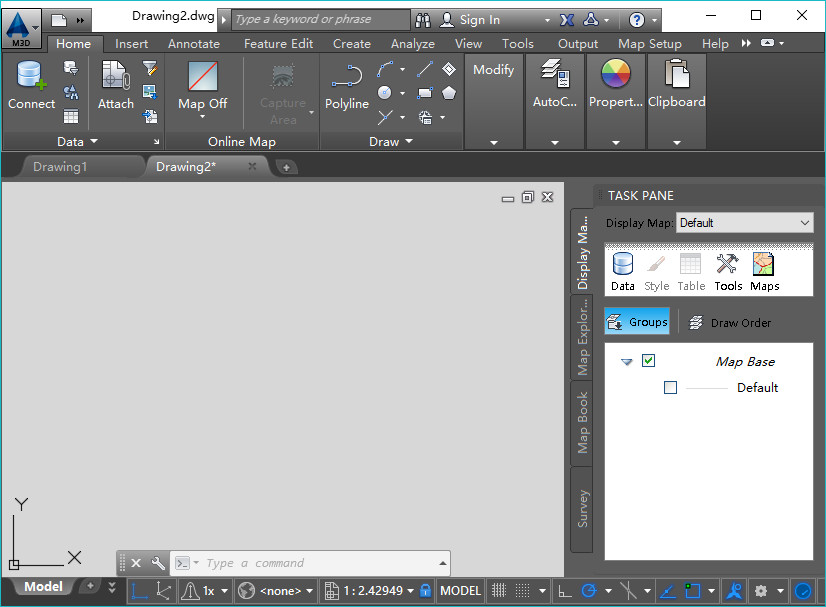Open the coordinate system <none> dropdown
The image size is (826, 607).
coord(309,591)
